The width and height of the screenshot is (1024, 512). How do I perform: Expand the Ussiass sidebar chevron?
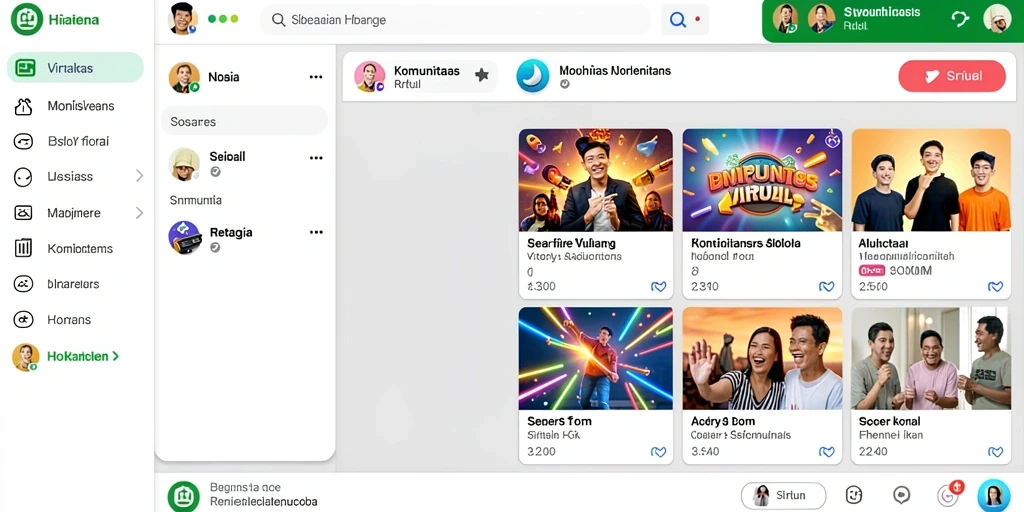click(x=139, y=176)
